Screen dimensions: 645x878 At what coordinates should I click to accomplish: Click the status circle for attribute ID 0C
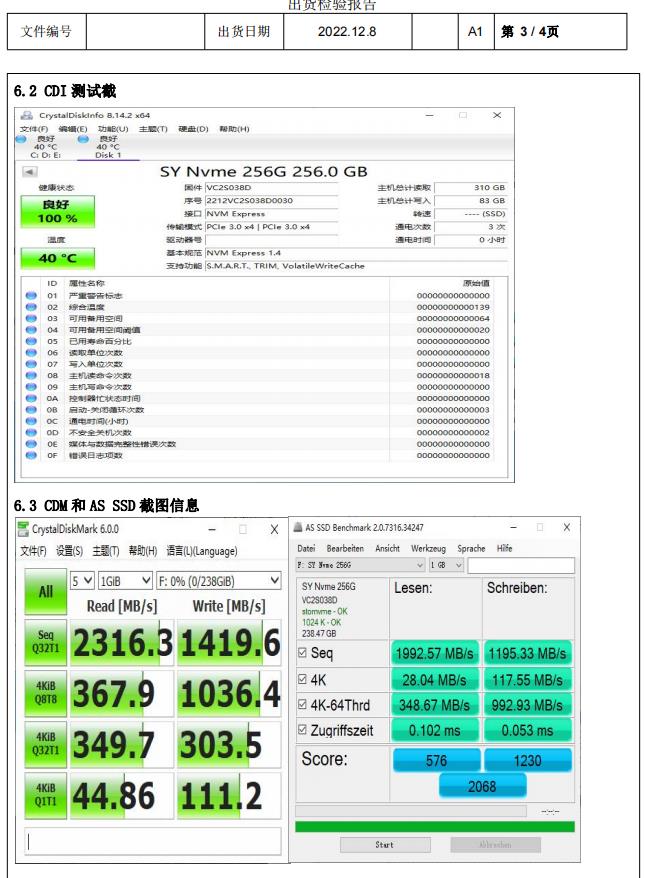31,421
